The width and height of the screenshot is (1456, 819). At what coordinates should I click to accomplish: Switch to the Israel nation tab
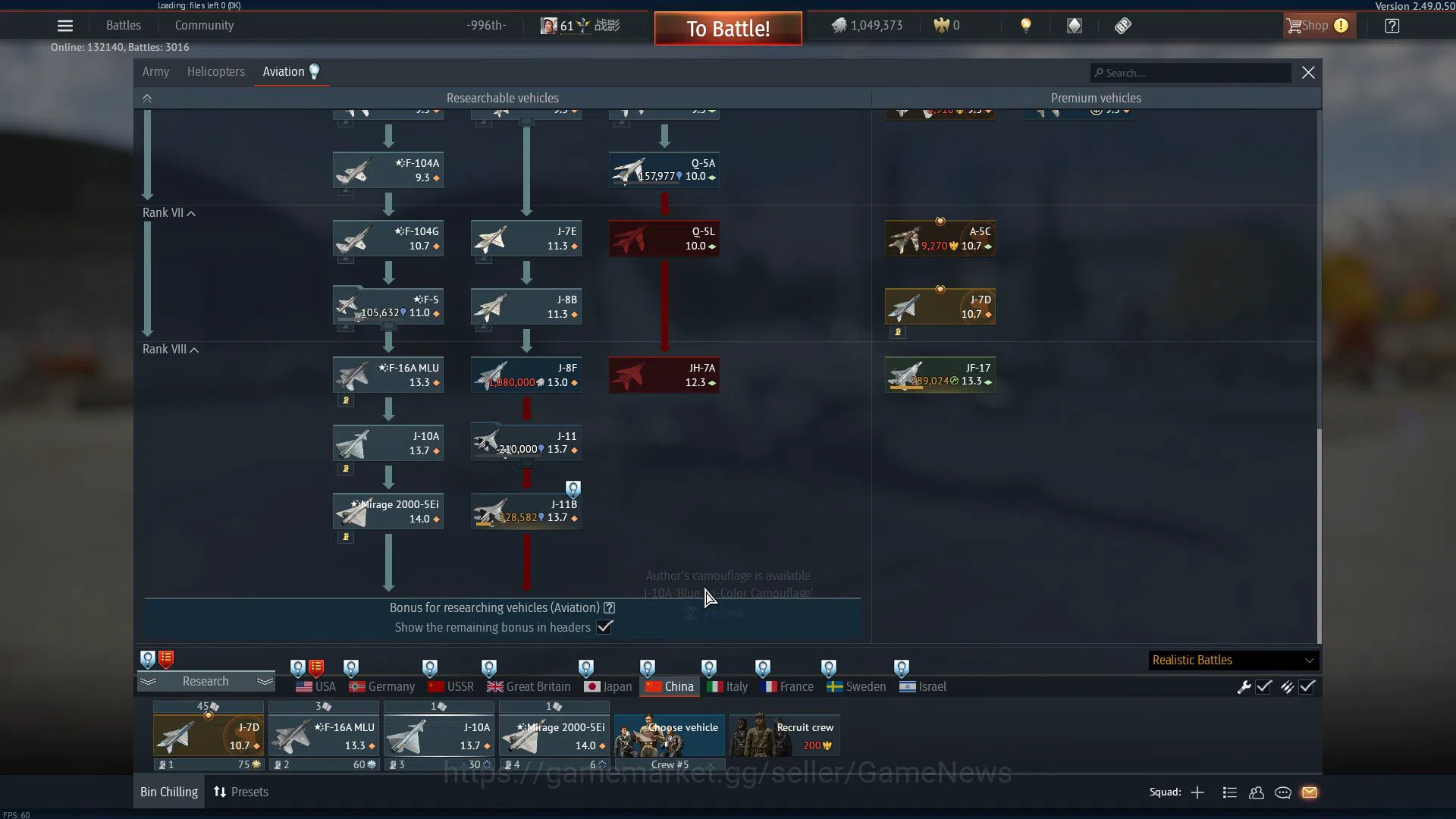click(923, 687)
